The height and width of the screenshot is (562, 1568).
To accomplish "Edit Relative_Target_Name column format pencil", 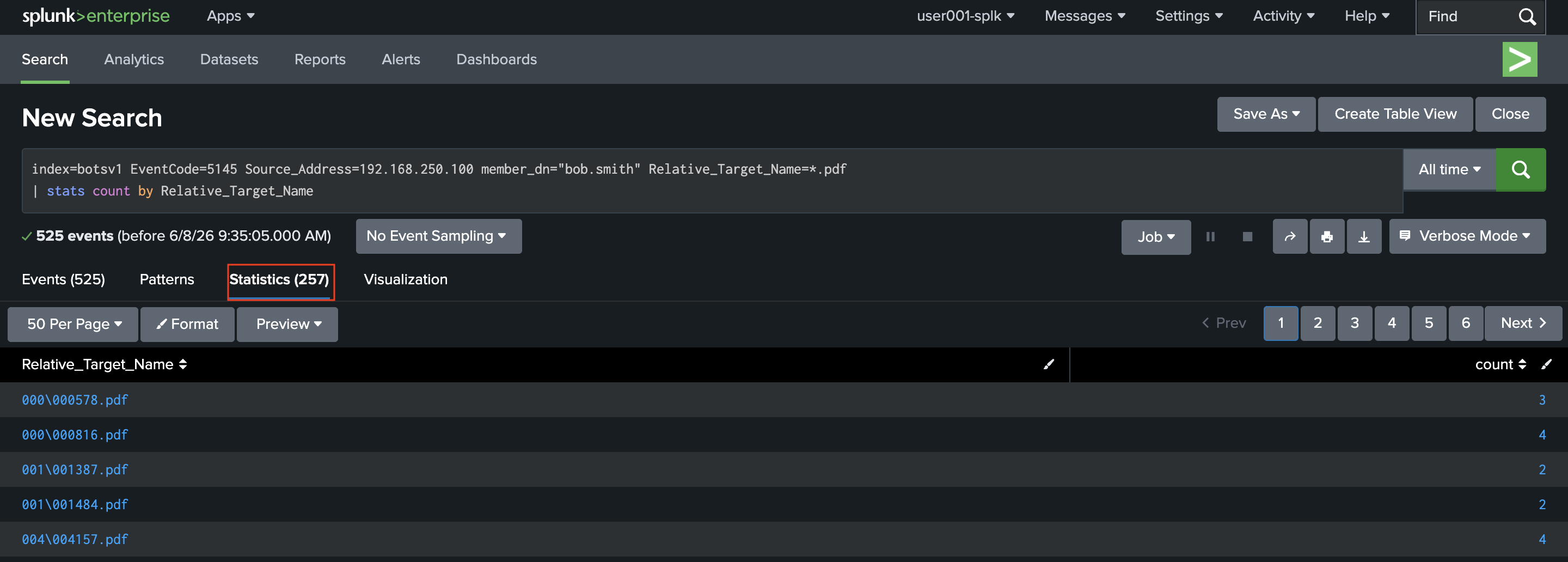I will (x=1049, y=364).
